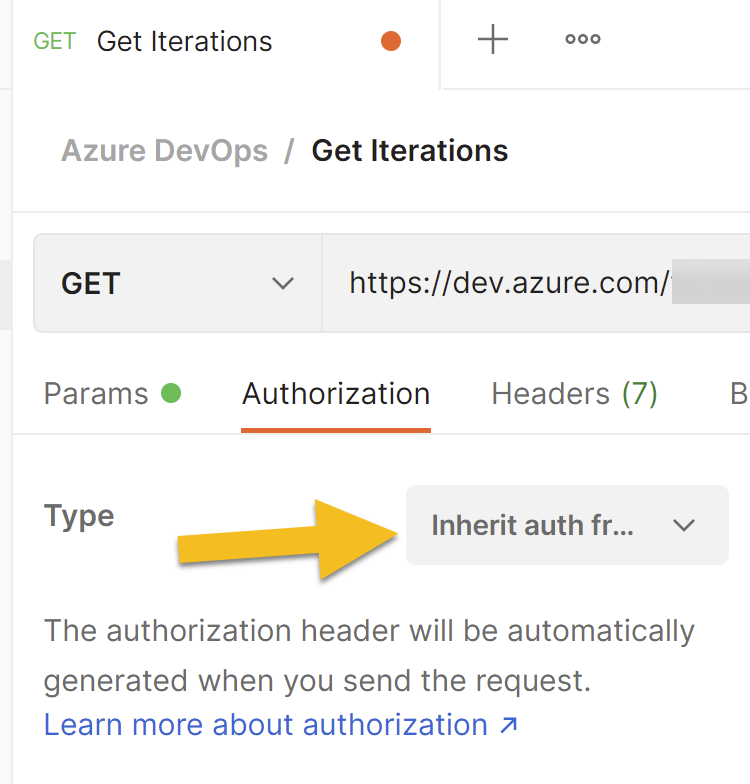Select the Authorization tab
The height and width of the screenshot is (784, 750).
tap(336, 394)
